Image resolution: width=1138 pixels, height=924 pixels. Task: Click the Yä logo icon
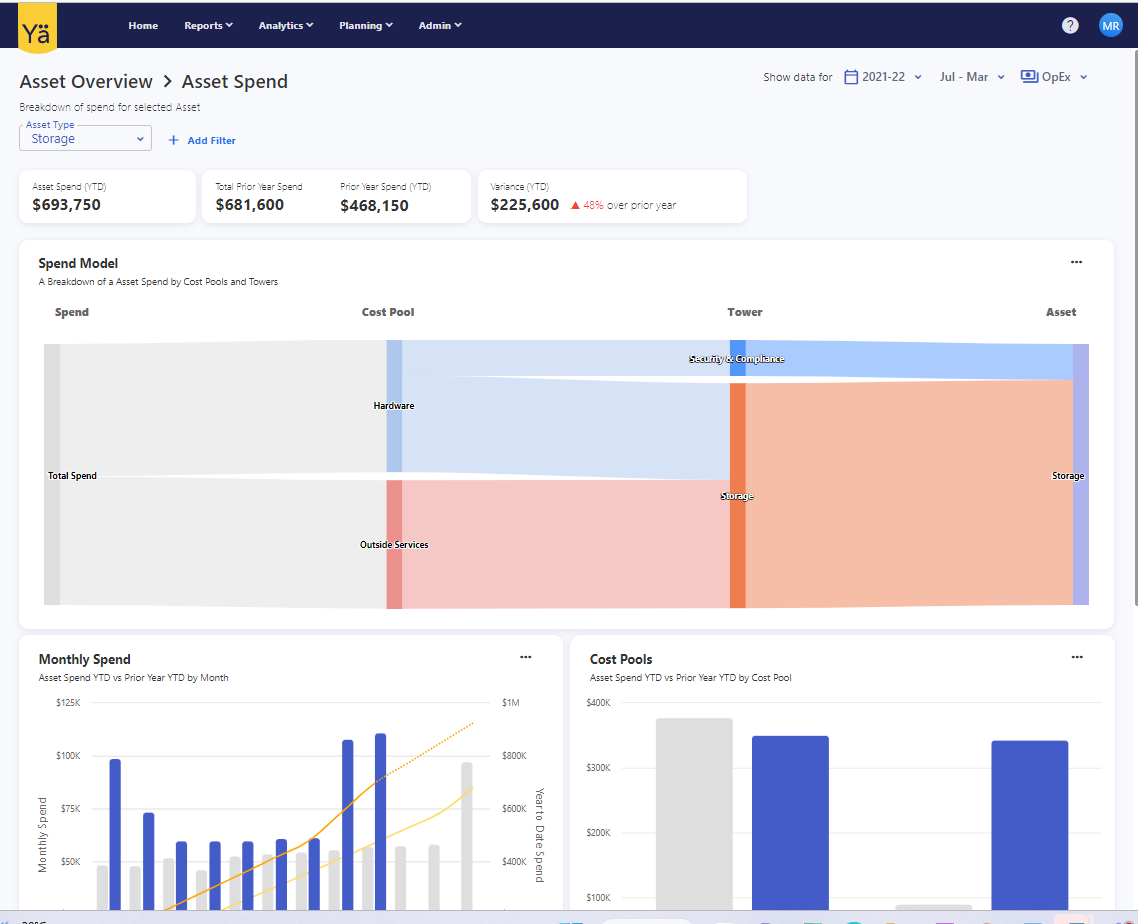[x=38, y=27]
